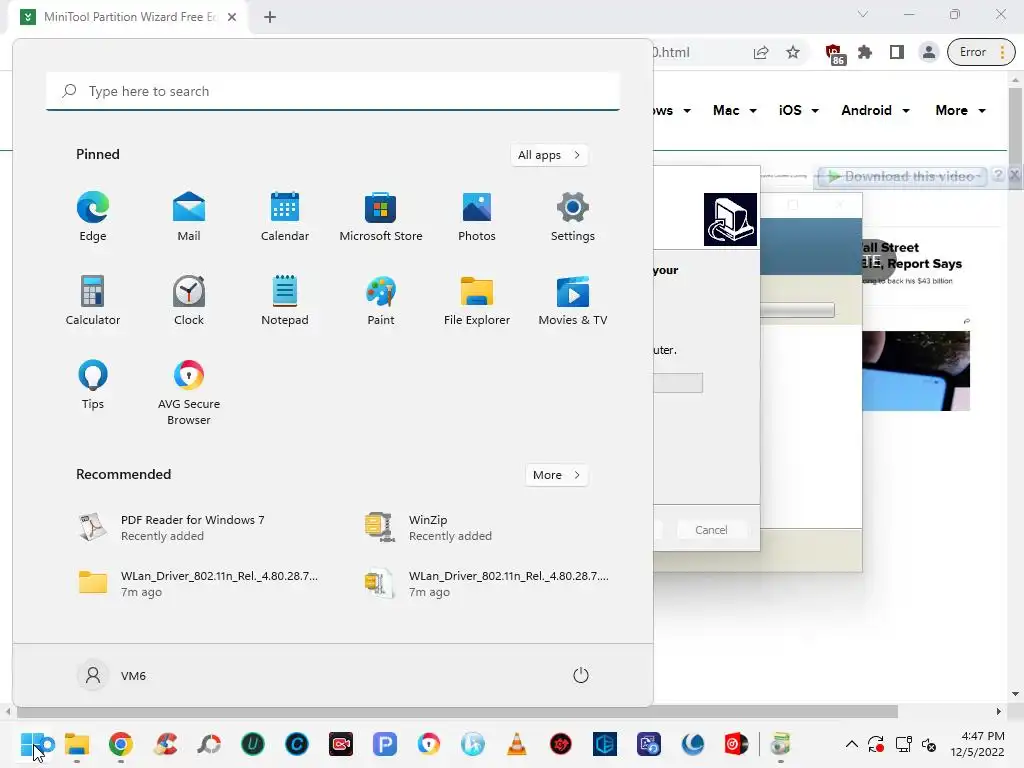Open Notepad from pinned apps

(x=285, y=300)
